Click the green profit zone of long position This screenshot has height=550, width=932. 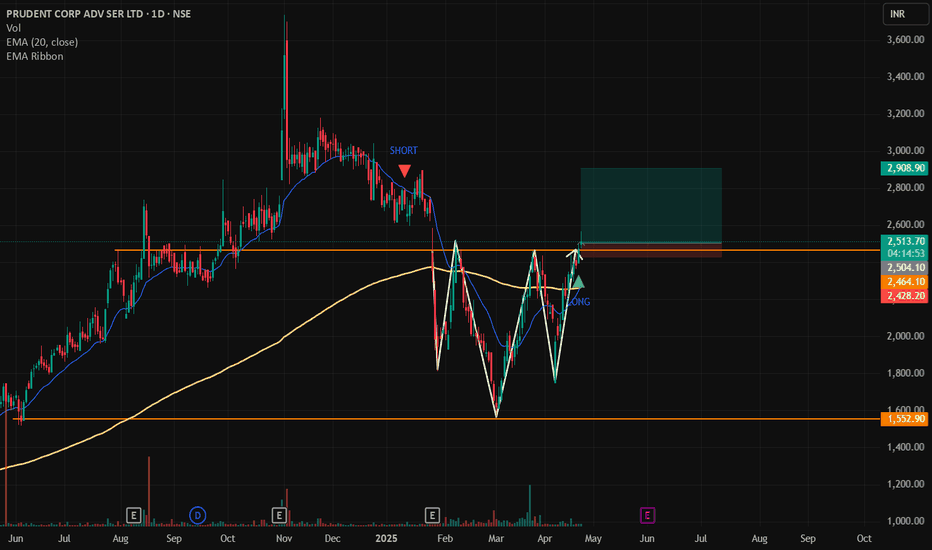click(x=651, y=206)
